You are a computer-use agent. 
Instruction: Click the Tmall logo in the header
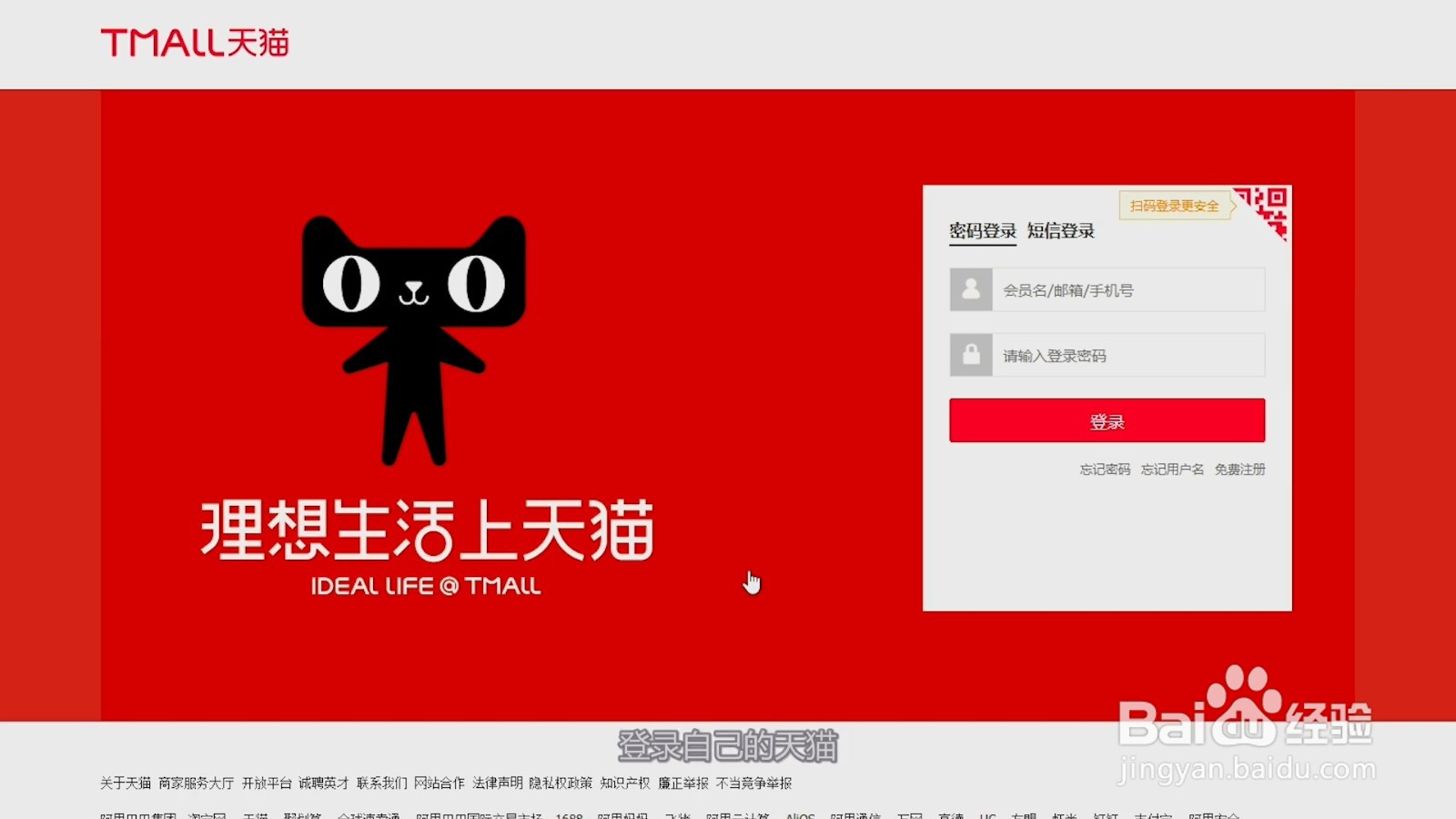(195, 43)
